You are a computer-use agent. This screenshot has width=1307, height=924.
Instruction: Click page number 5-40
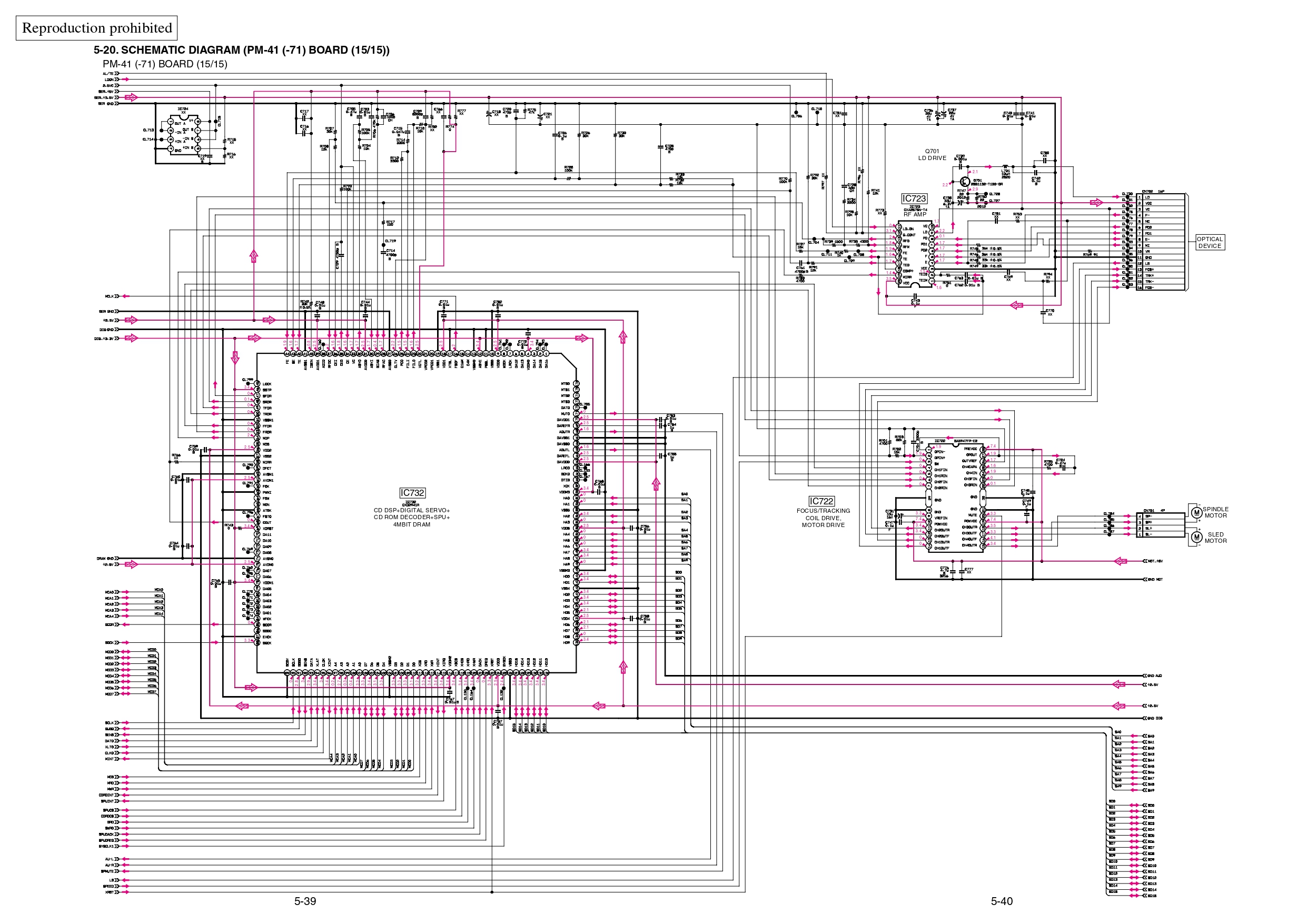point(1002,901)
